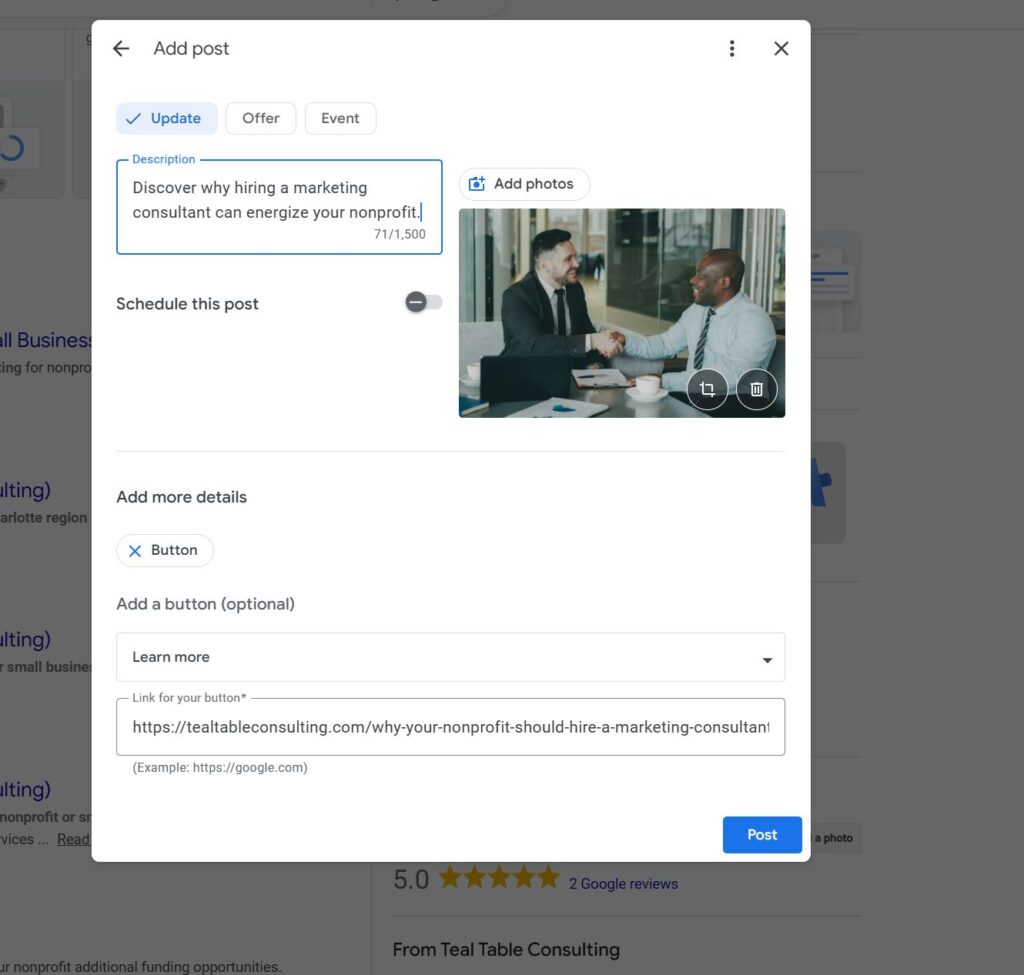The image size is (1024, 975).
Task: Click into the Description text field
Action: pos(279,206)
